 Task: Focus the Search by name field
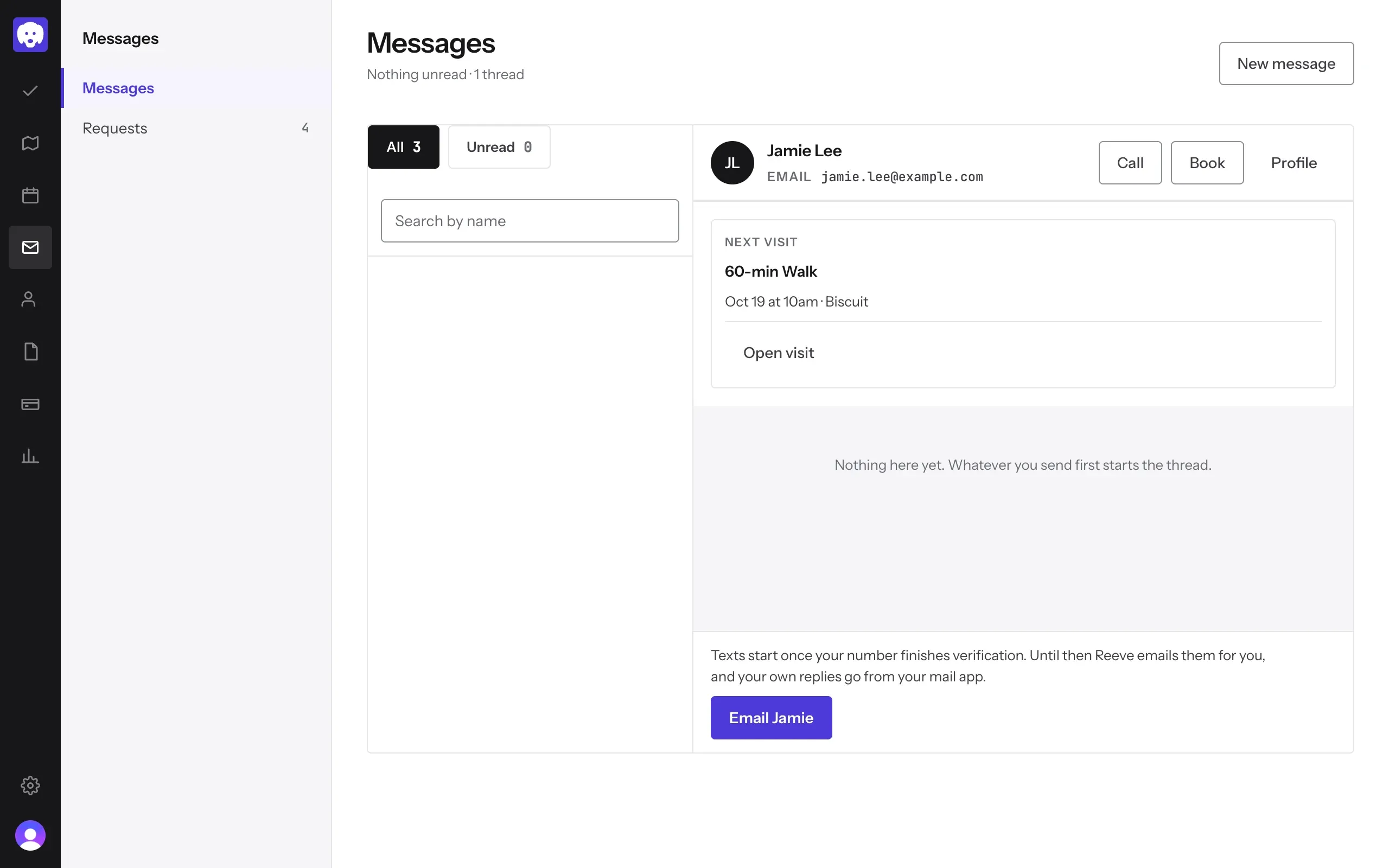click(530, 221)
